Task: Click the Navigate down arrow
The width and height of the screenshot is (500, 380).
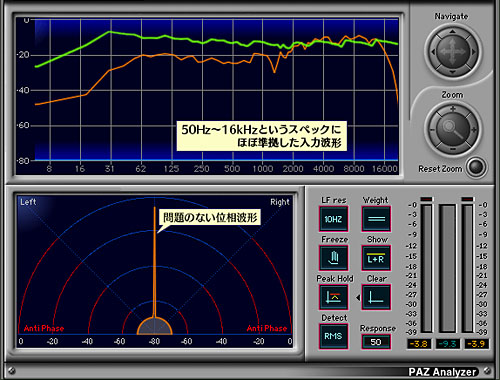Action: pos(452,72)
